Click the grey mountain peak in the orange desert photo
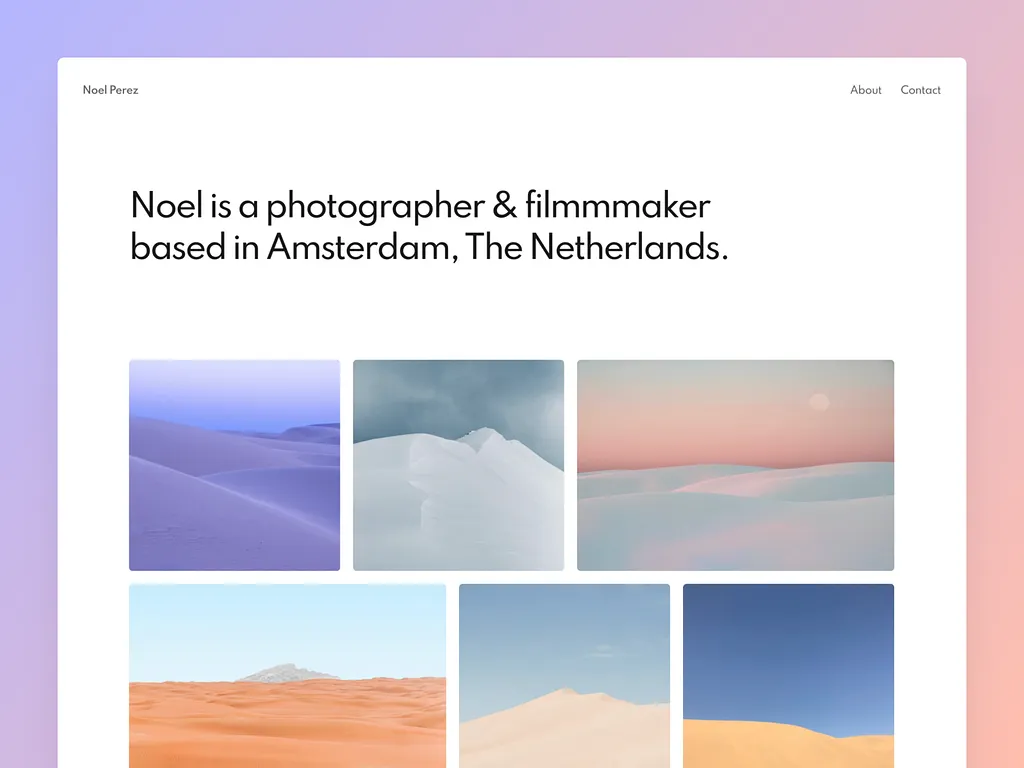This screenshot has height=768, width=1024. point(285,673)
